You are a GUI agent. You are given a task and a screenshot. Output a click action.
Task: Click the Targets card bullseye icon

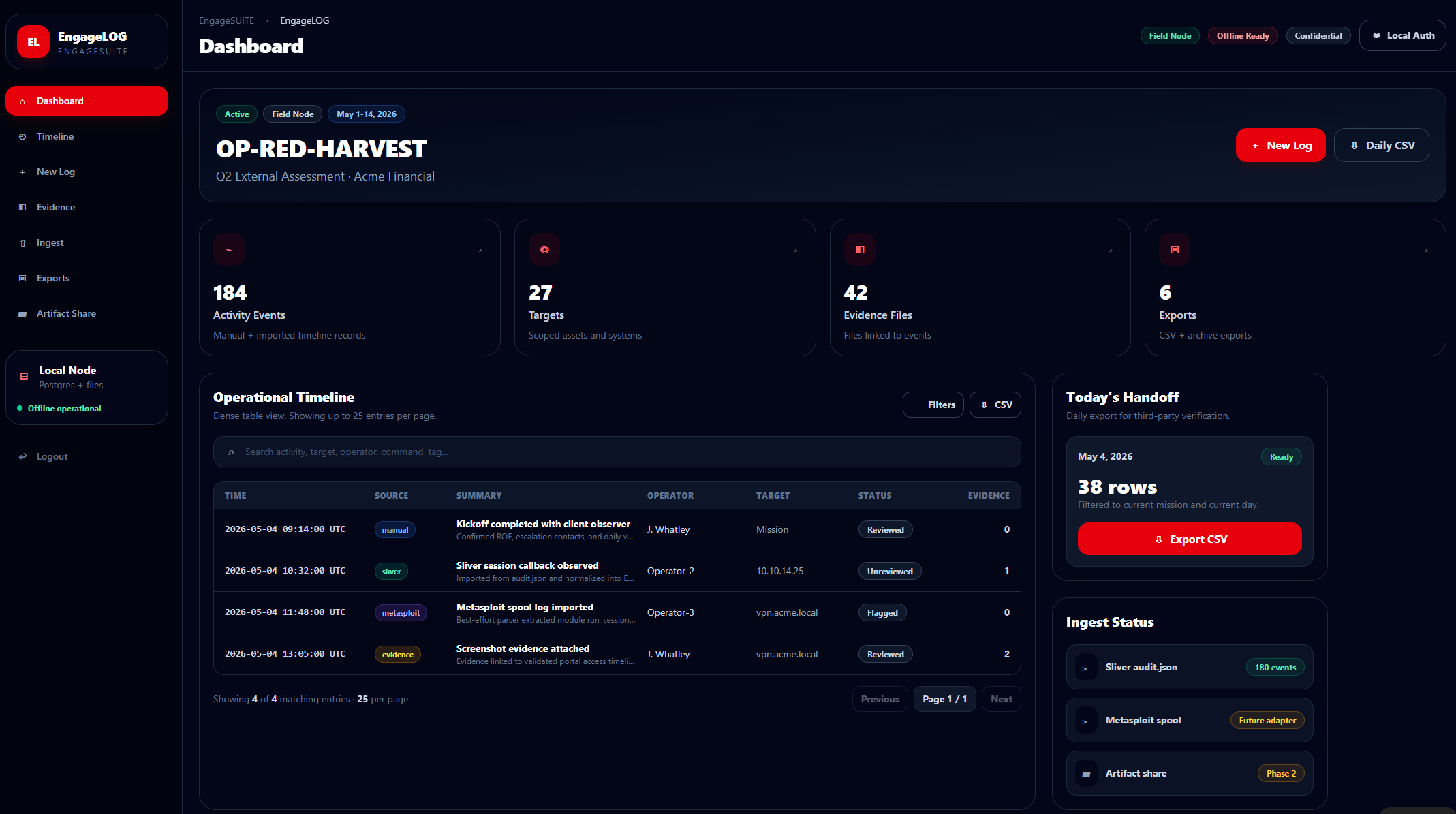coord(544,249)
